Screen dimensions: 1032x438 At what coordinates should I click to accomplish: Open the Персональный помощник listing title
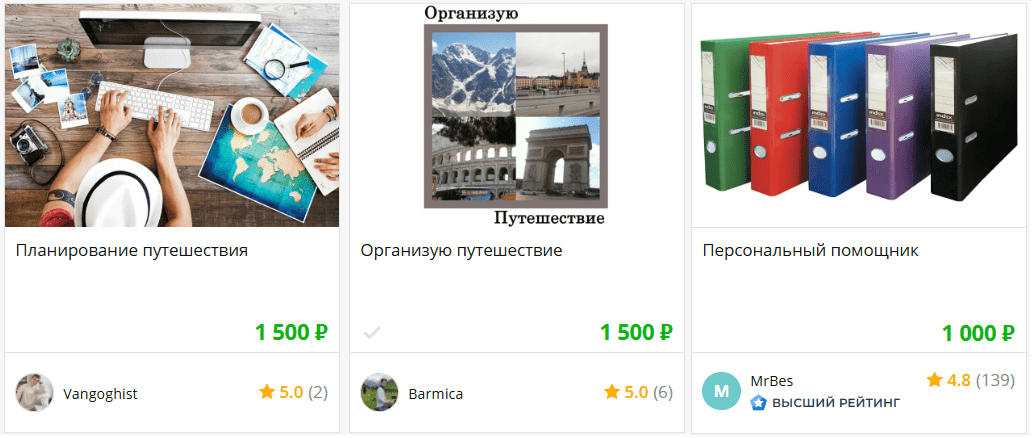click(810, 251)
